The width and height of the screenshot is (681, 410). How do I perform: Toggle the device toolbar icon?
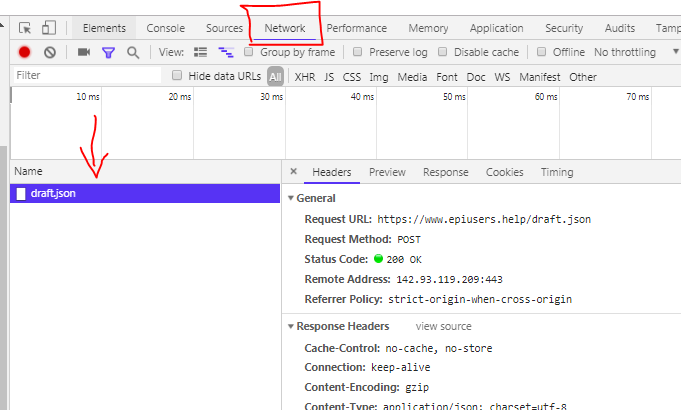tap(49, 28)
